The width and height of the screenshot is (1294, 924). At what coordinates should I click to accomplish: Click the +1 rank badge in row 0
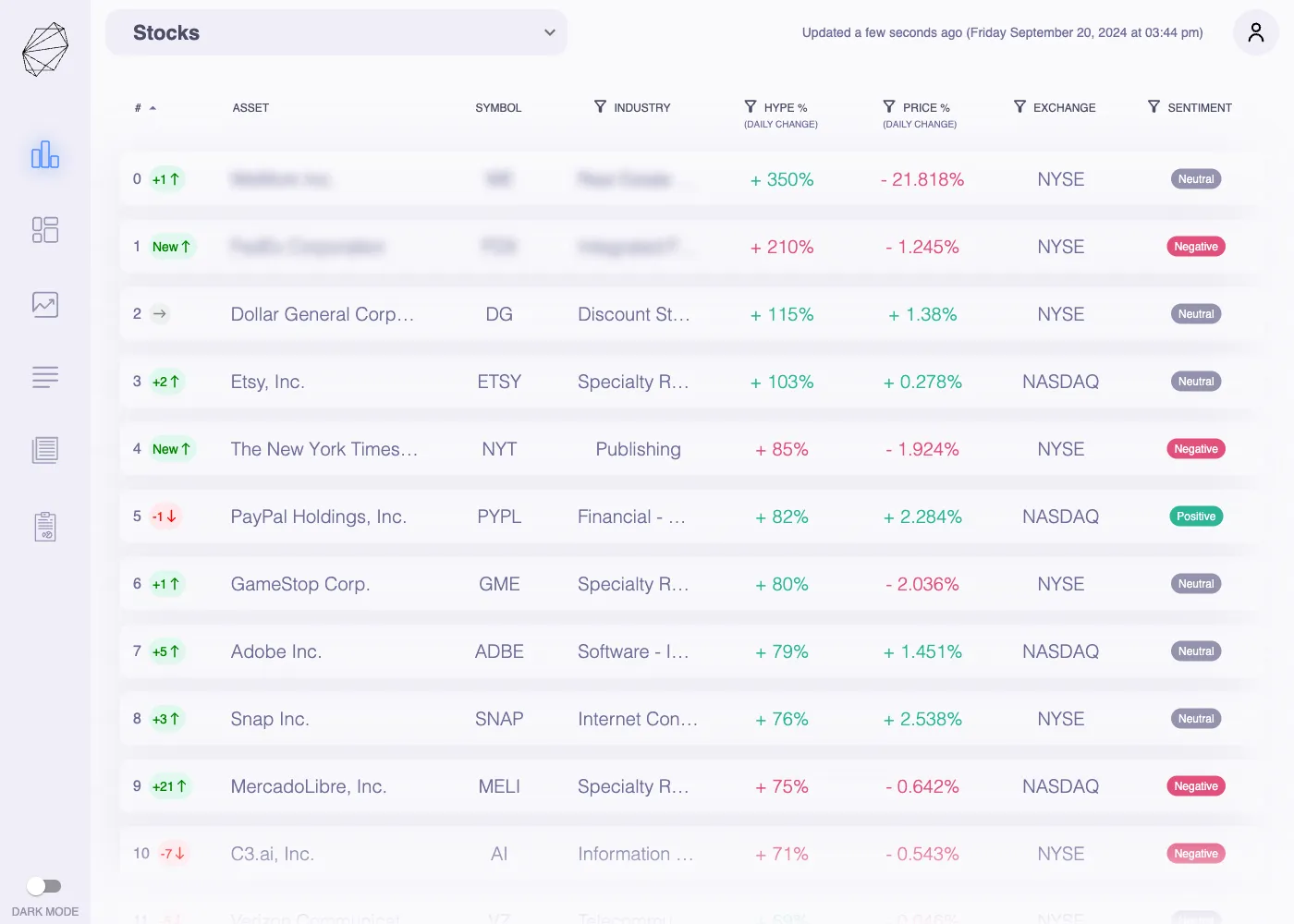pyautogui.click(x=166, y=179)
